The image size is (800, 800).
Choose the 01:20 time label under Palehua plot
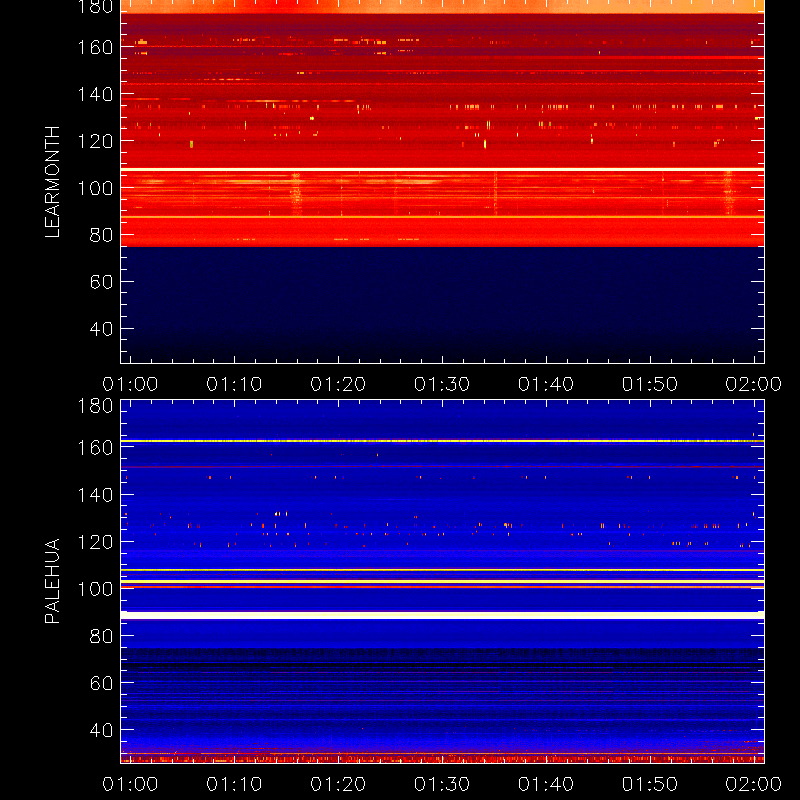(338, 784)
